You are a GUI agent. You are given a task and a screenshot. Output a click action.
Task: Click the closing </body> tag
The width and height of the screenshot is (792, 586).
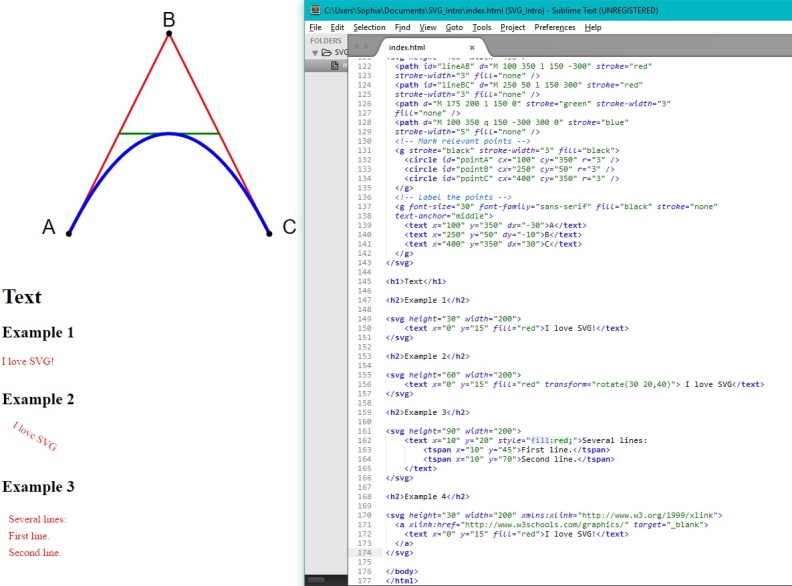402,571
